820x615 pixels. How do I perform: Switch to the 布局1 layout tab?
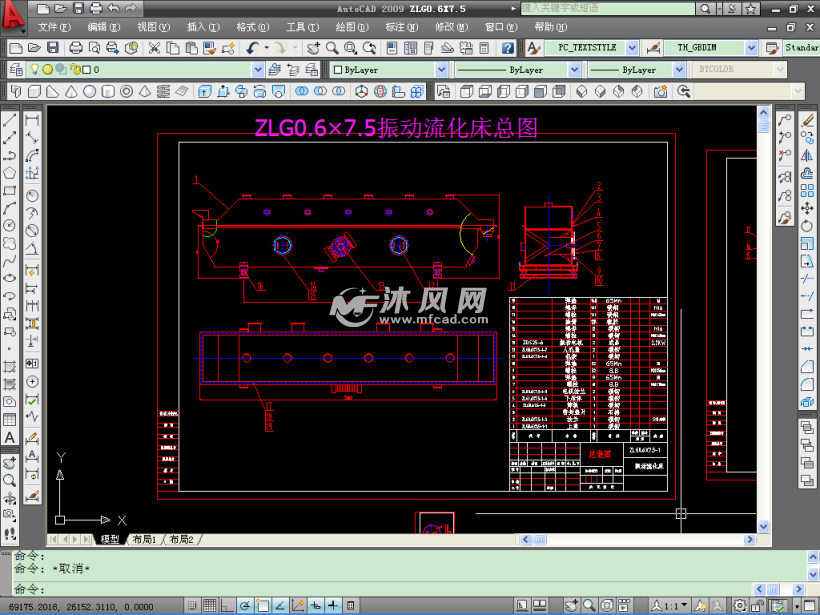tap(145, 539)
